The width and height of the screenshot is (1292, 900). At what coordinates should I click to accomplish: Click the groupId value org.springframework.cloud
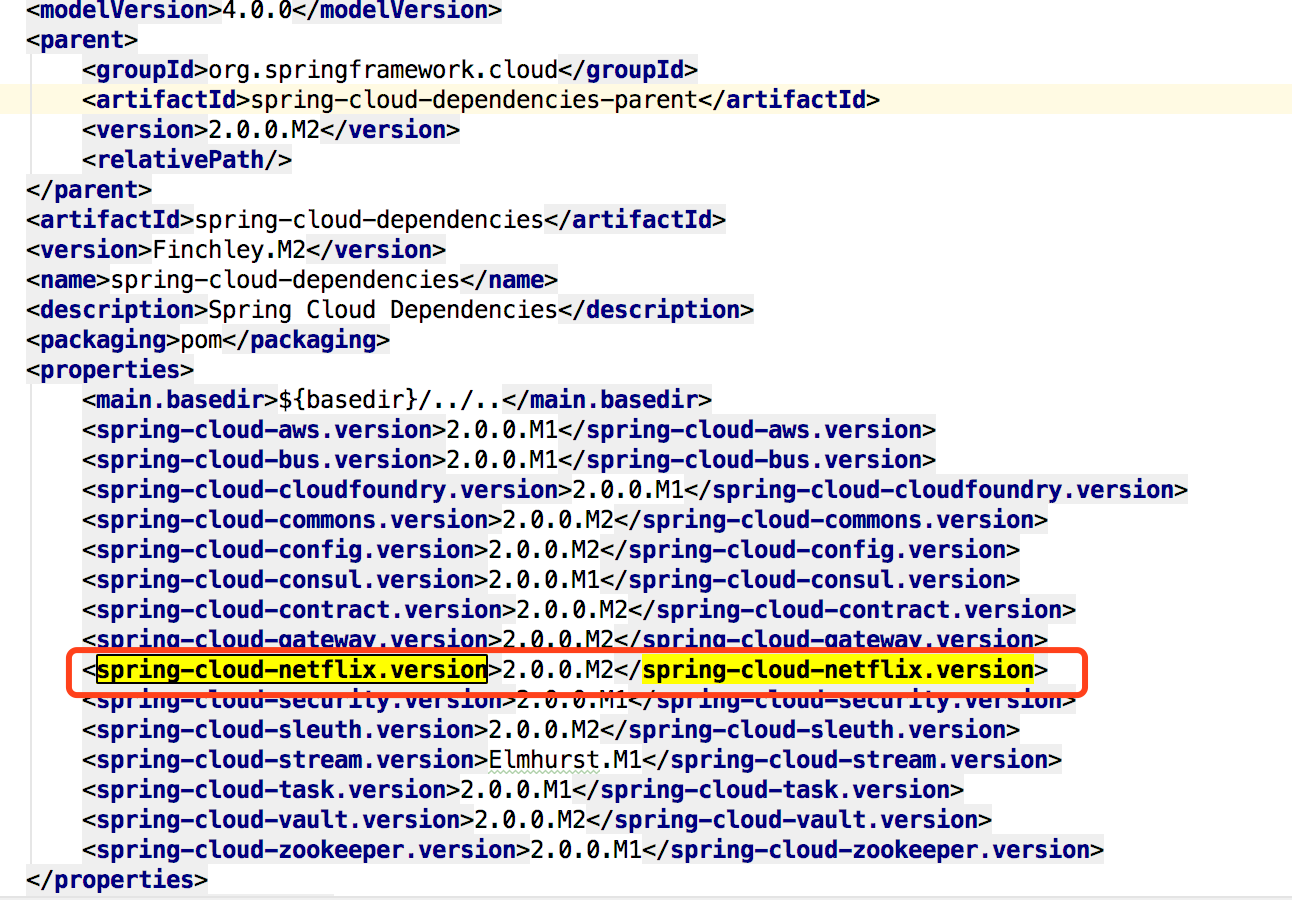pyautogui.click(x=382, y=70)
